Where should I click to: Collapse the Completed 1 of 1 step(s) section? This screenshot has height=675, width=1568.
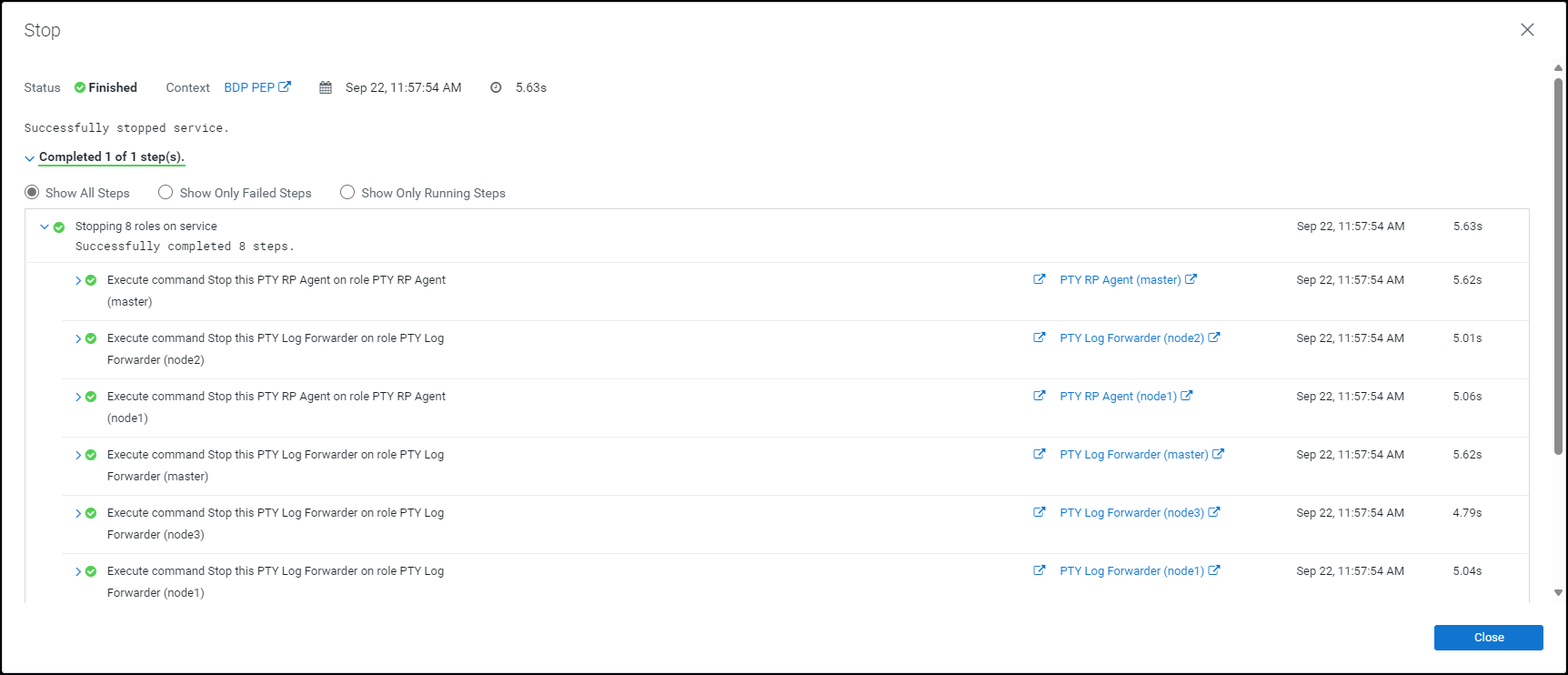point(29,158)
